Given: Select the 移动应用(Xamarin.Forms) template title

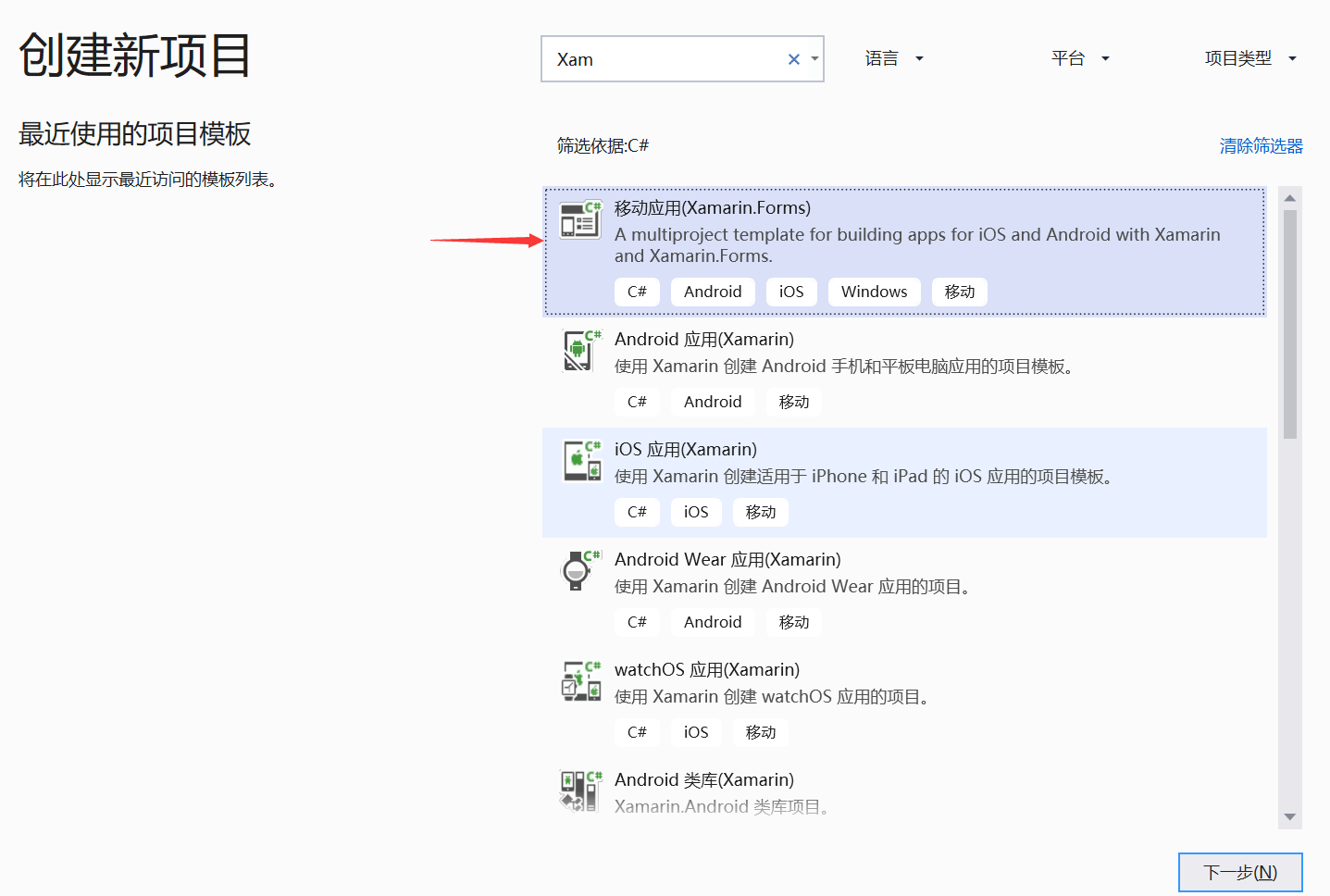Looking at the screenshot, I should pyautogui.click(x=713, y=208).
